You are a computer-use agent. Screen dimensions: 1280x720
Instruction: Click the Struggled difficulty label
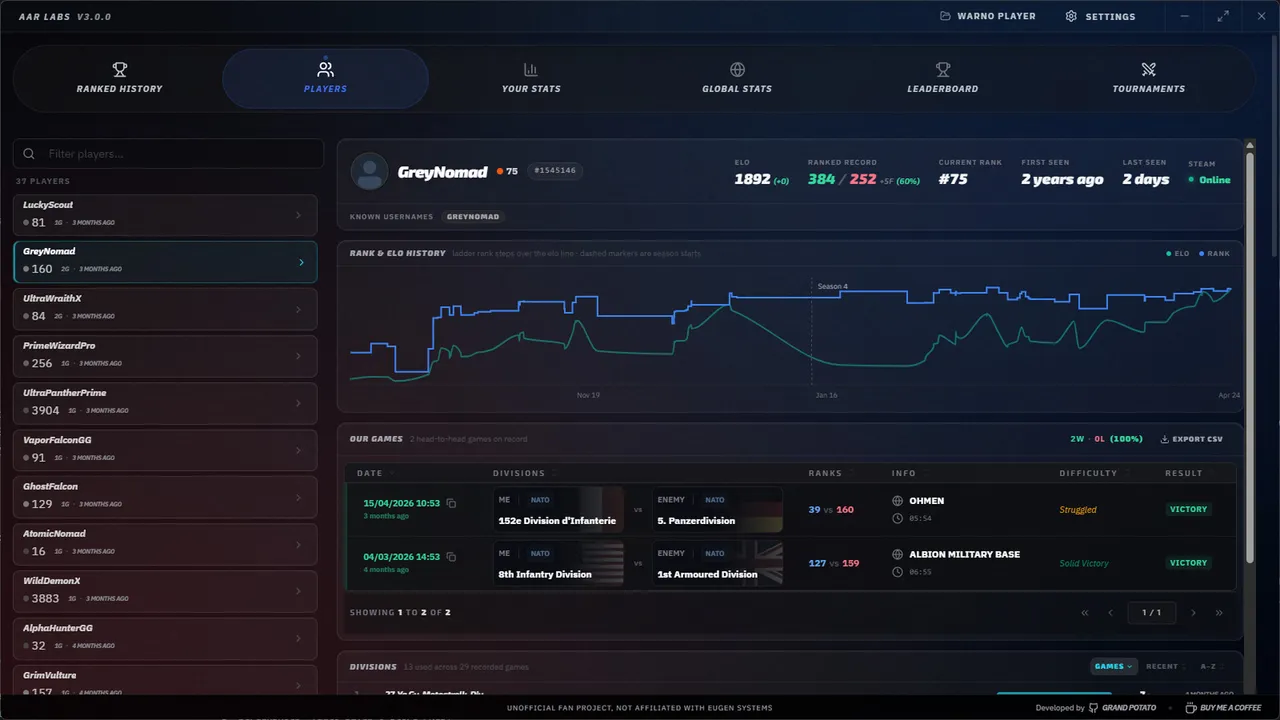click(x=1078, y=510)
